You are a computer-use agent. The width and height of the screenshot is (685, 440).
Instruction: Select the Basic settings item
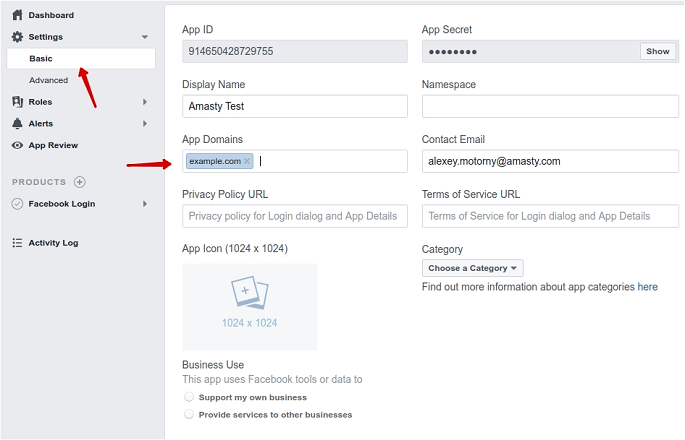tap(81, 59)
